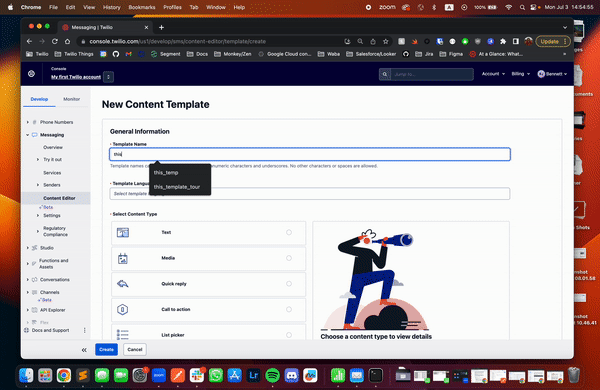The image size is (600, 390).
Task: Open Terminal from the Dock
Action: (x=376, y=375)
